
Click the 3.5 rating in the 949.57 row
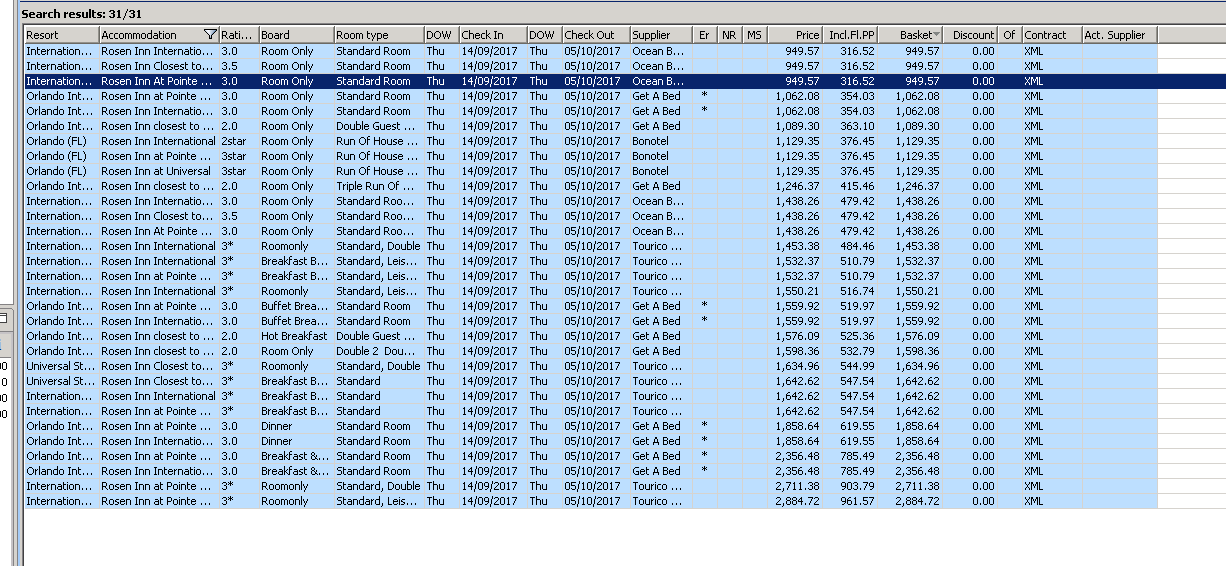tap(230, 66)
